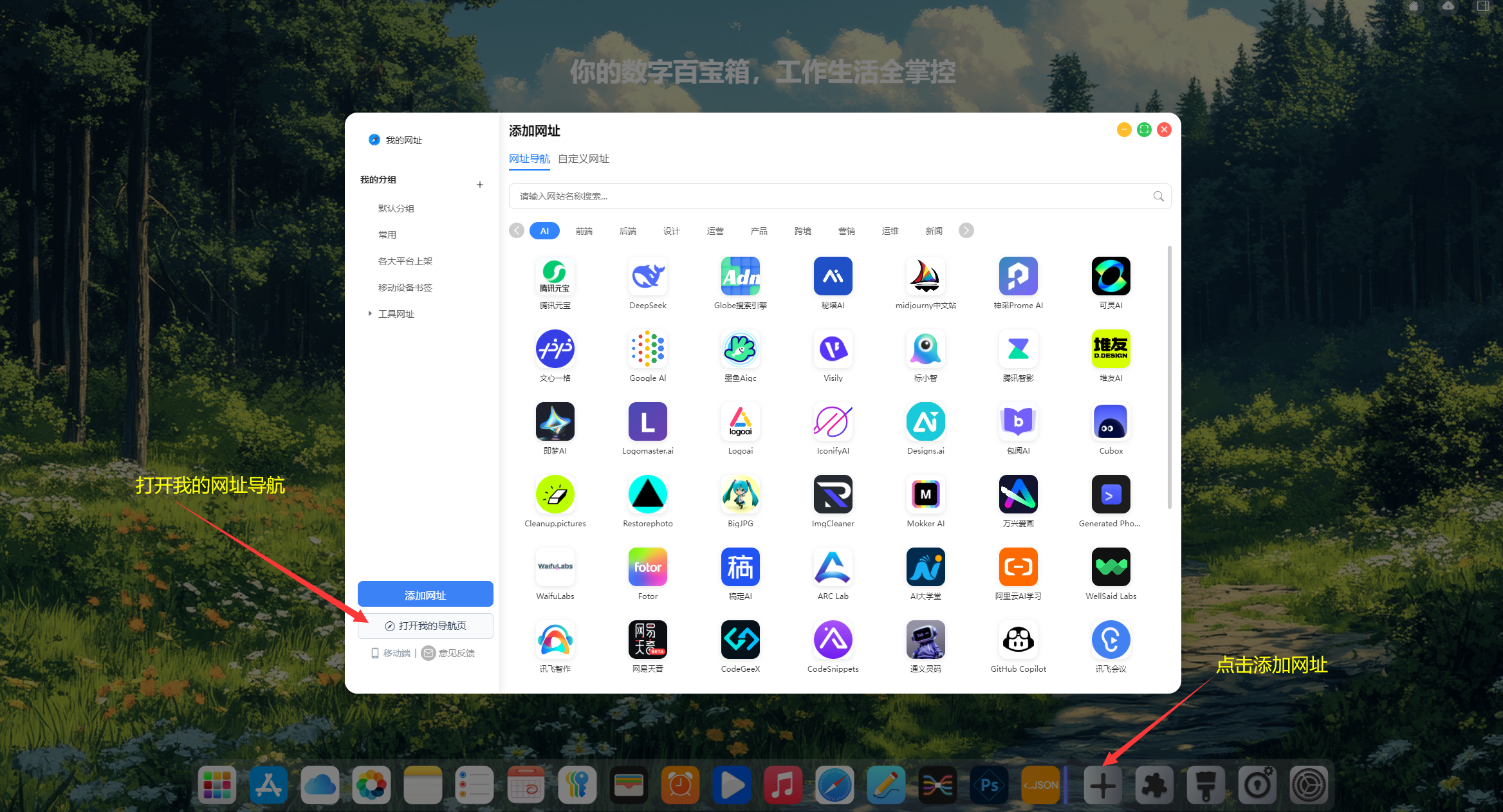Select the 设计 category tab
Image resolution: width=1503 pixels, height=812 pixels.
click(672, 231)
